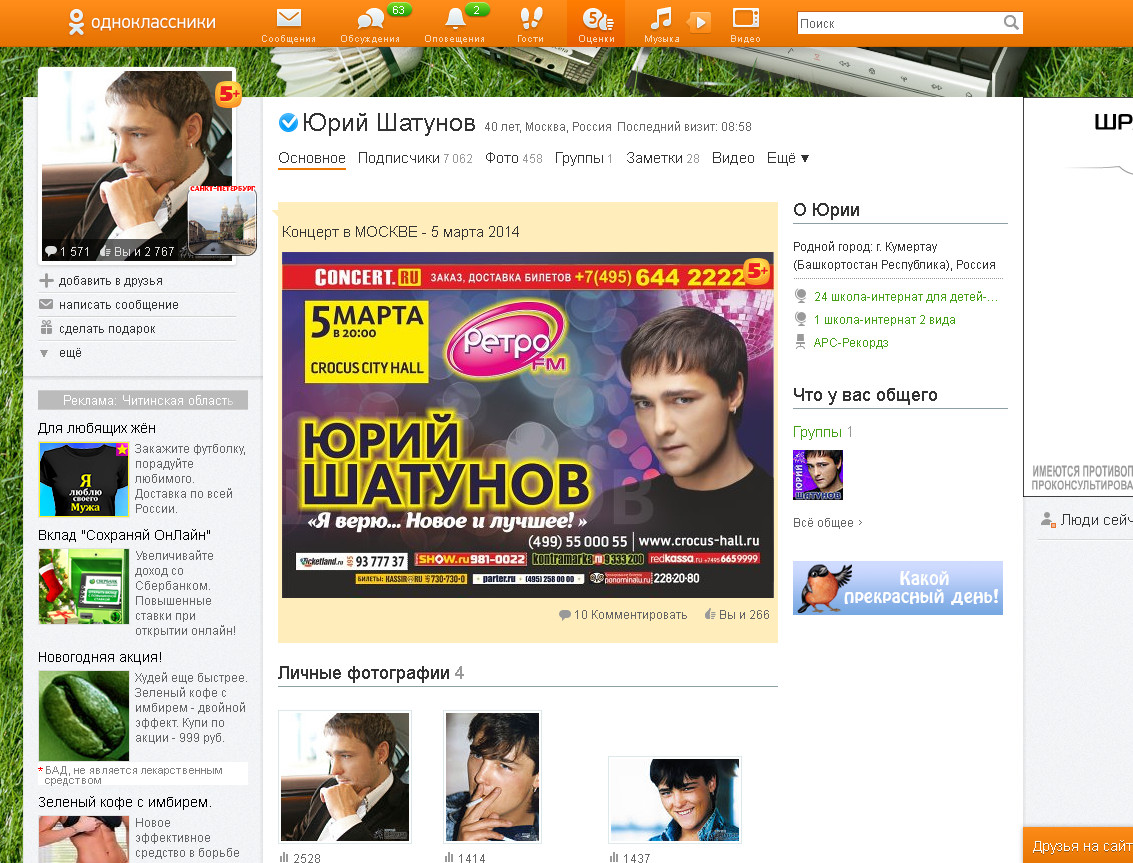Expand Всё общее link
The image size is (1133, 863).
[x=827, y=522]
